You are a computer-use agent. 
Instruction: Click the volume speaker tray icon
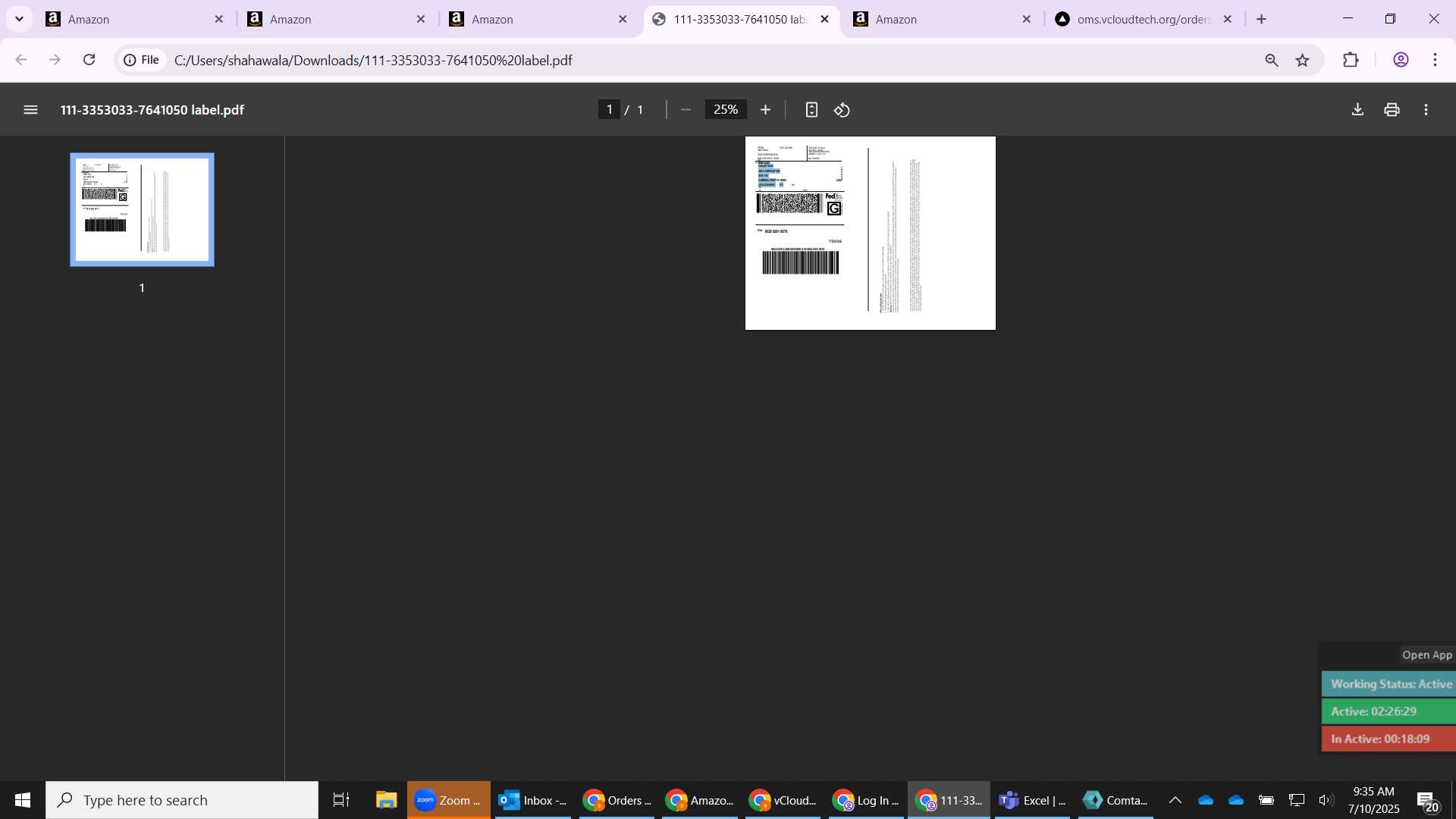pos(1326,800)
